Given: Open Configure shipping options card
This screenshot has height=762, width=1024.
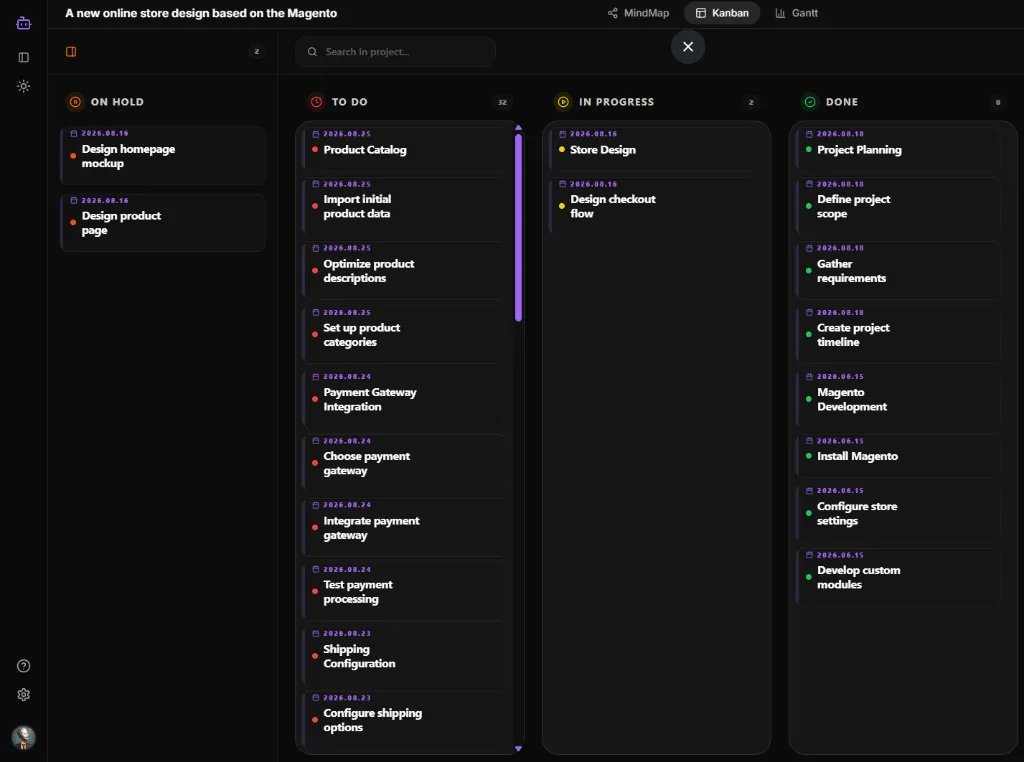Looking at the screenshot, I should coord(403,720).
